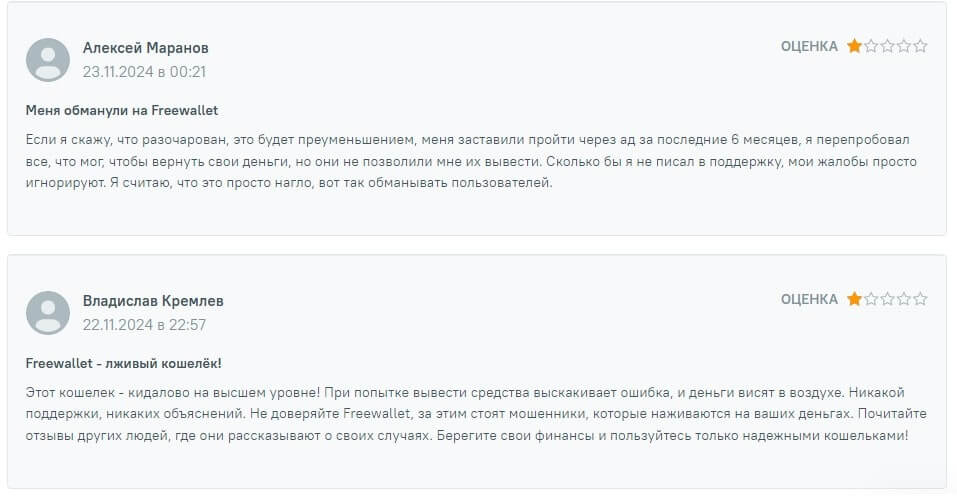
Task: Open the review titled "Freewallet - лживый кошелёк!"
Action: (x=124, y=363)
